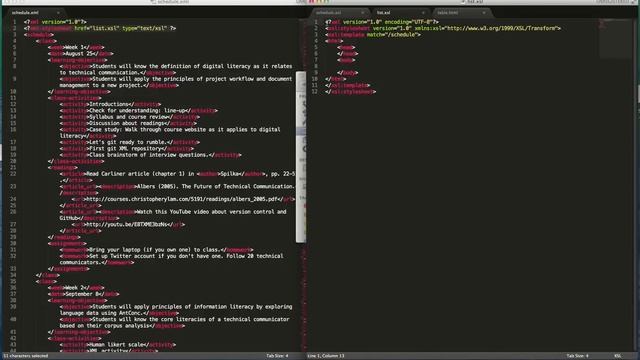Click the right editor minimap preview
Viewport: 640px width, 360px height.
click(x=616, y=38)
